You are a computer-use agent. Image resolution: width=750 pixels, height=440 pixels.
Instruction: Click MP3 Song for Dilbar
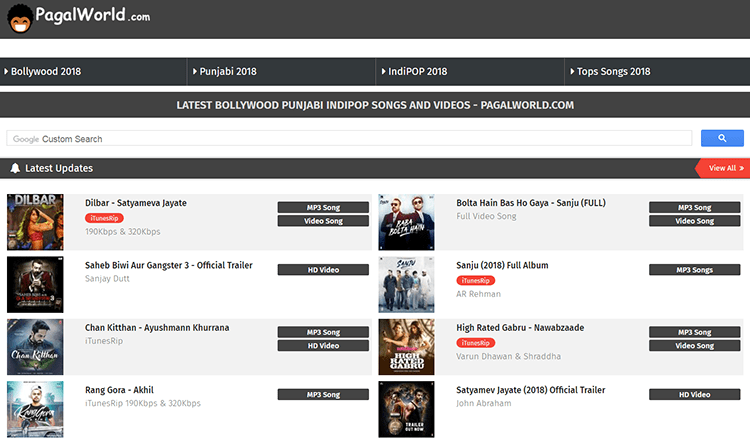(323, 208)
